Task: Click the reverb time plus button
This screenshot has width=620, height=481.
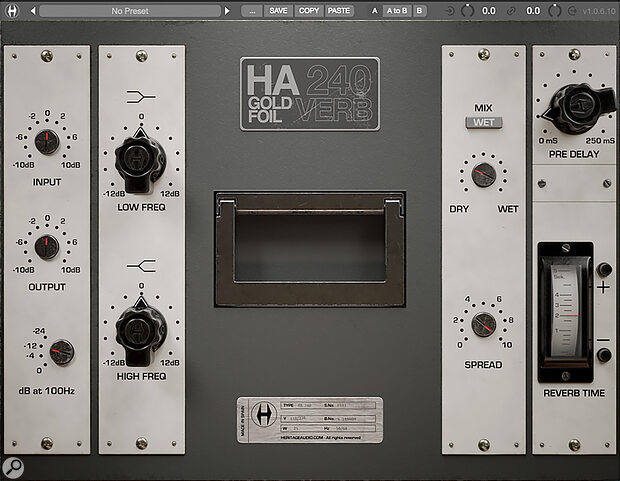Action: [x=603, y=270]
